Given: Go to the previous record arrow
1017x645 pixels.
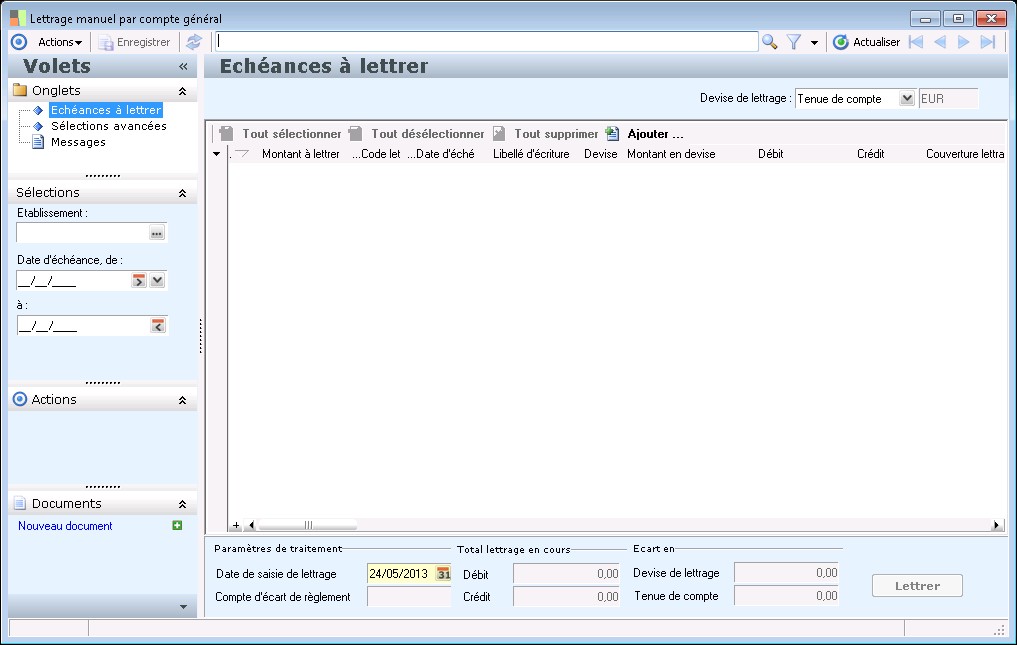Looking at the screenshot, I should 940,42.
